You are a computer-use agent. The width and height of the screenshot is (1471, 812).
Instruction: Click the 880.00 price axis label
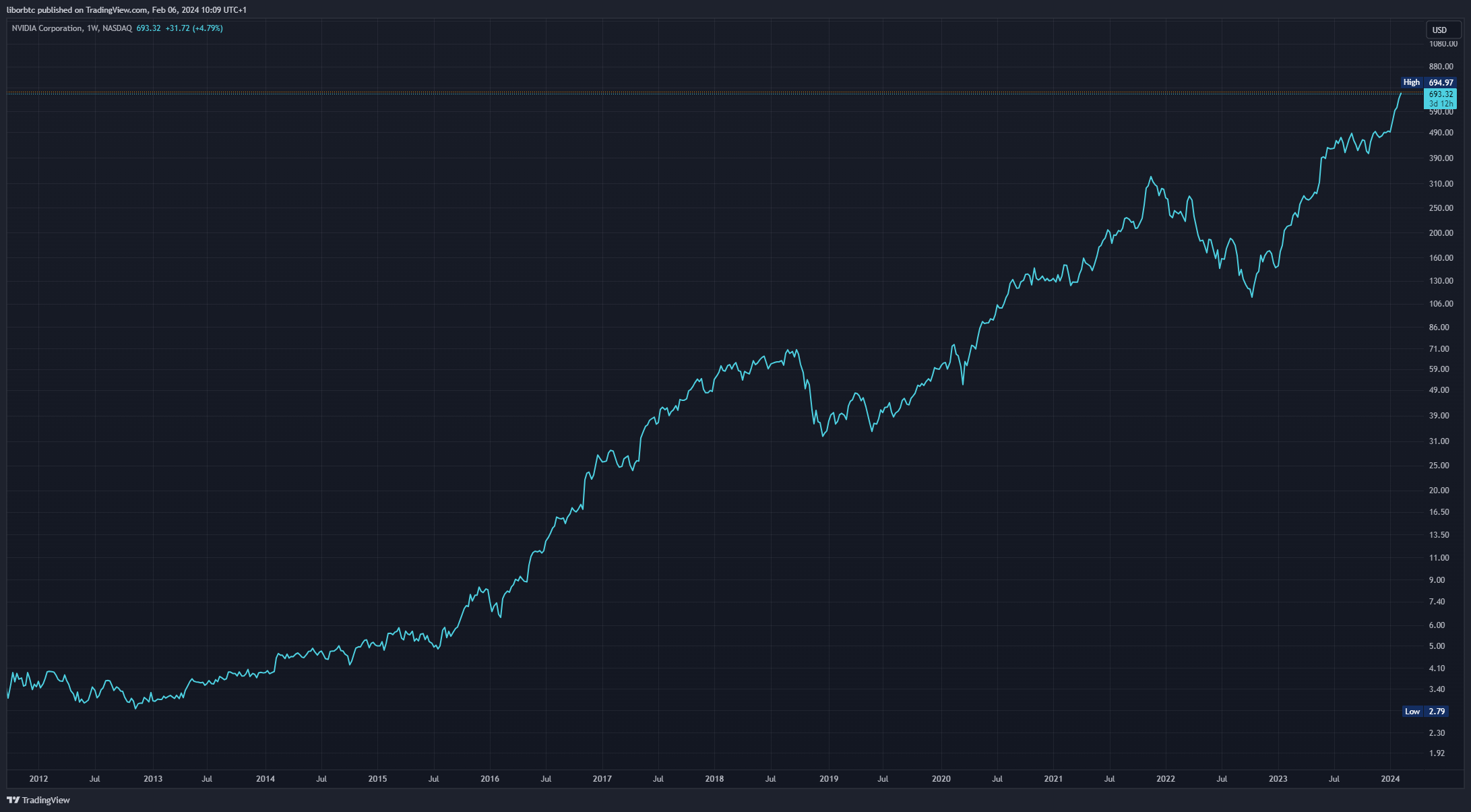click(1441, 67)
